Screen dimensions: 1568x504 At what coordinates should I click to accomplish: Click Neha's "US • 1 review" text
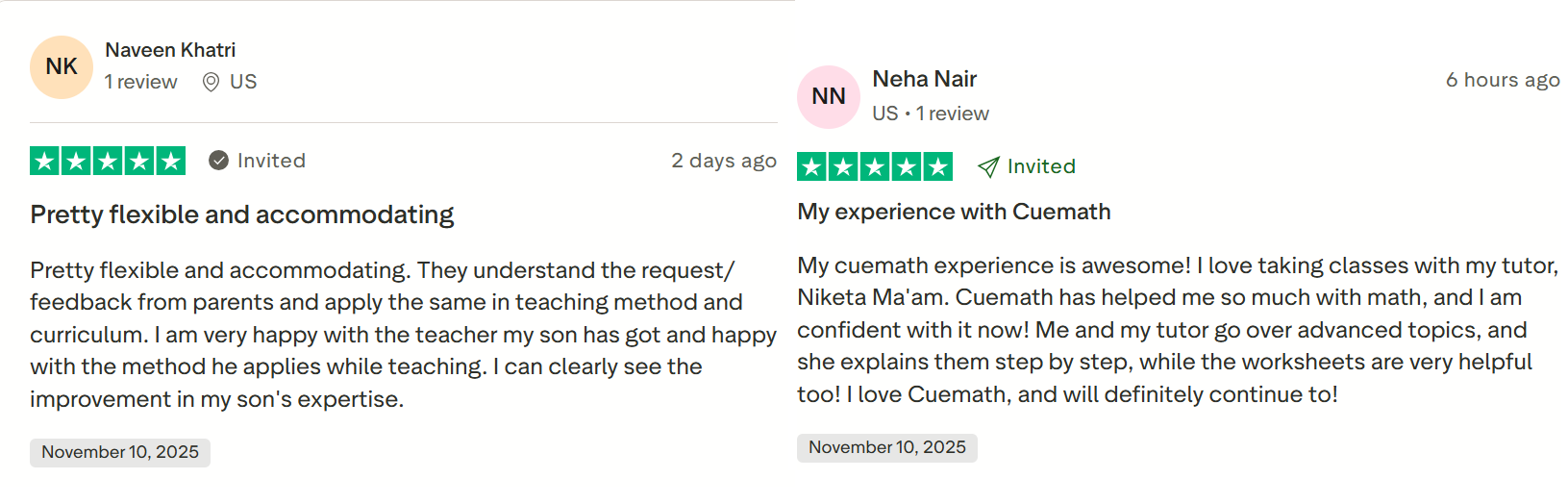pos(930,113)
